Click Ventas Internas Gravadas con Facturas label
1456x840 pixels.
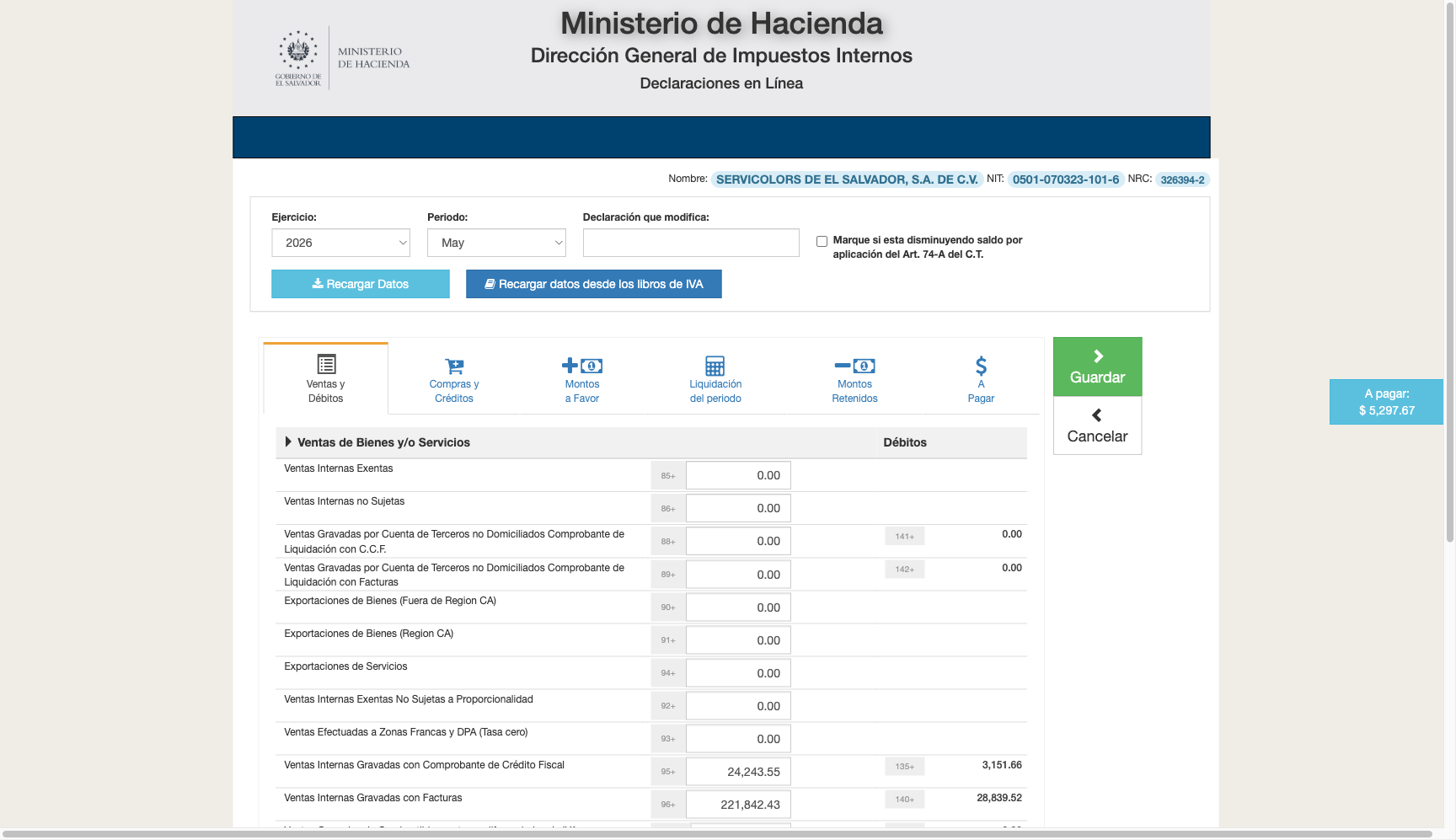click(373, 798)
